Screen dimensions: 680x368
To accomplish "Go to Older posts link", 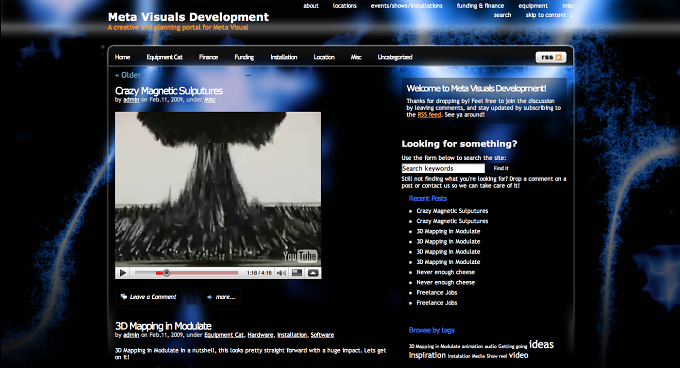I will (x=128, y=75).
